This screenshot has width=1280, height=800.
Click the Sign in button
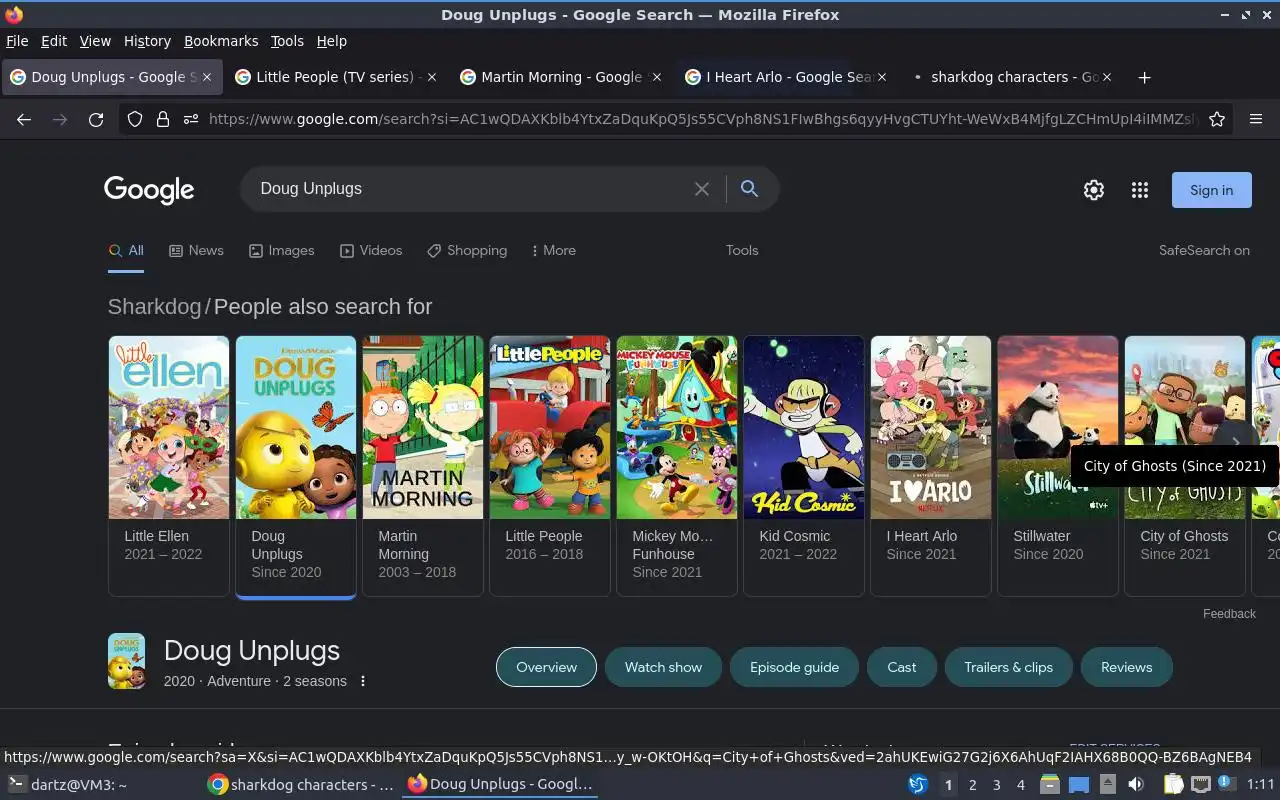pos(1211,190)
